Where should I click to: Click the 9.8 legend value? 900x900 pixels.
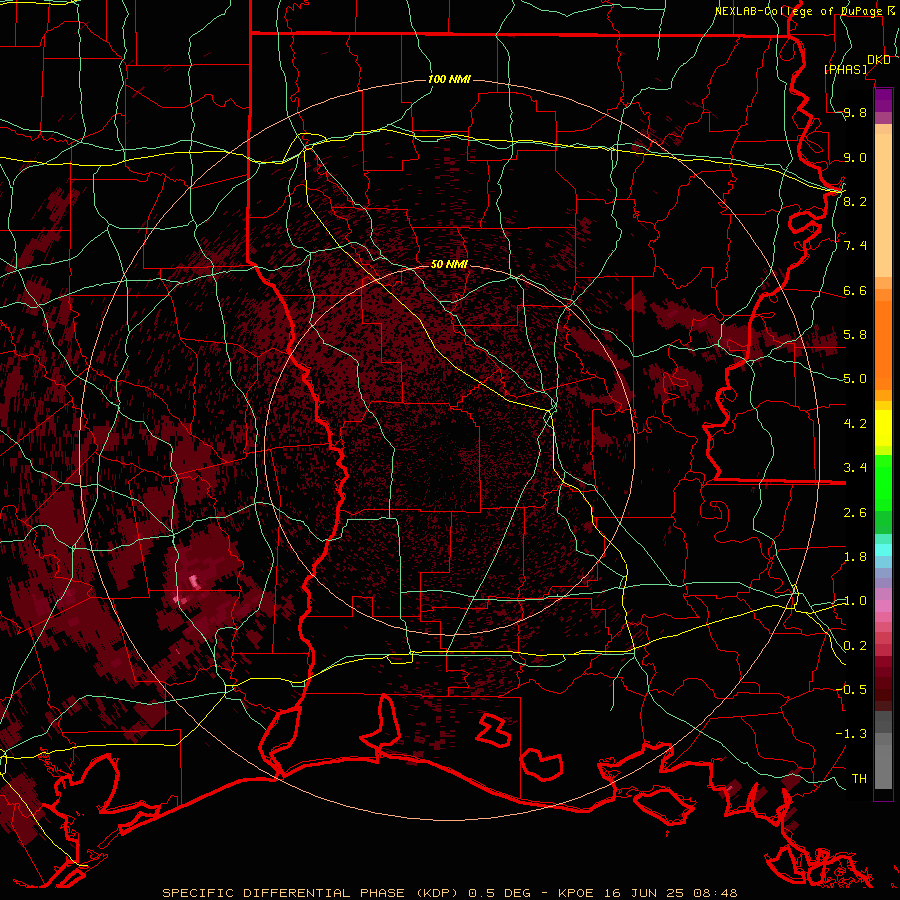855,112
